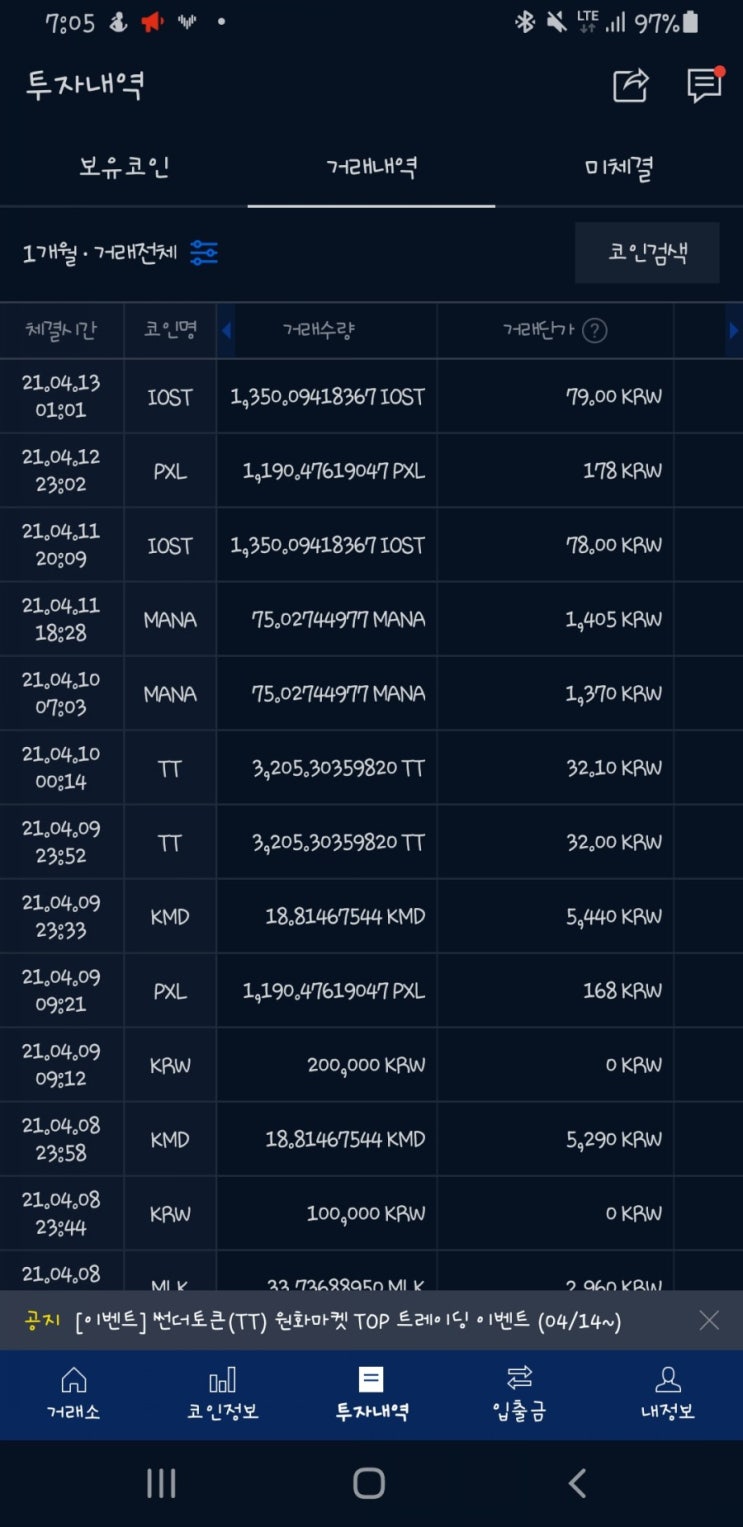The image size is (743, 1527).
Task: Go to the 거래소 home icon
Action: pos(73,1380)
